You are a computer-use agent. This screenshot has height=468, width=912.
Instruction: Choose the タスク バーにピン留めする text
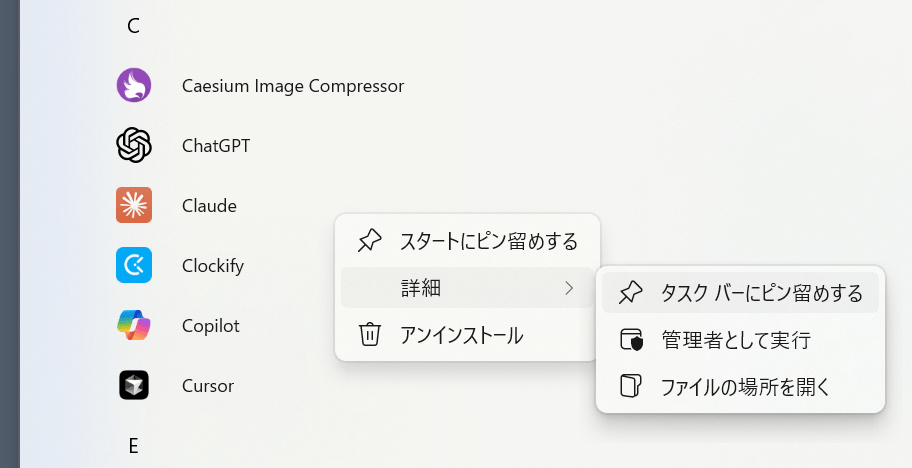pos(761,293)
